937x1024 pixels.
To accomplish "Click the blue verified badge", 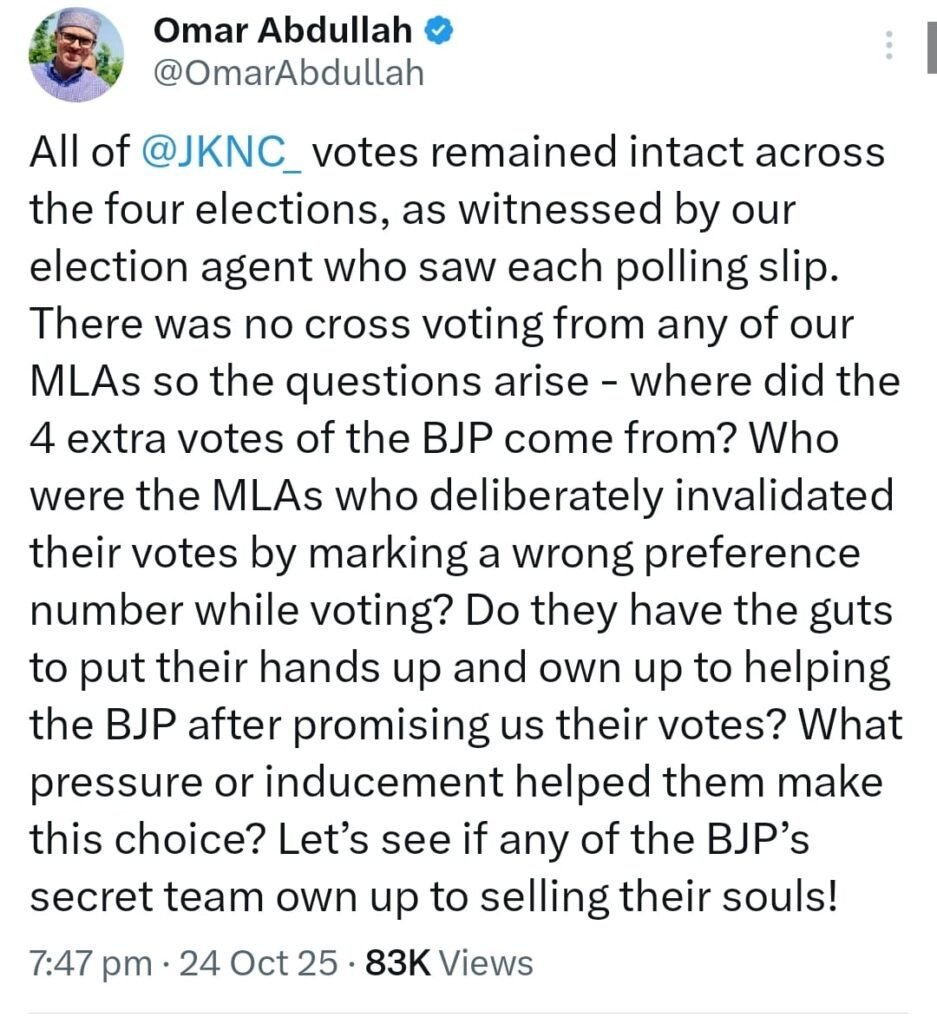I will pos(439,32).
